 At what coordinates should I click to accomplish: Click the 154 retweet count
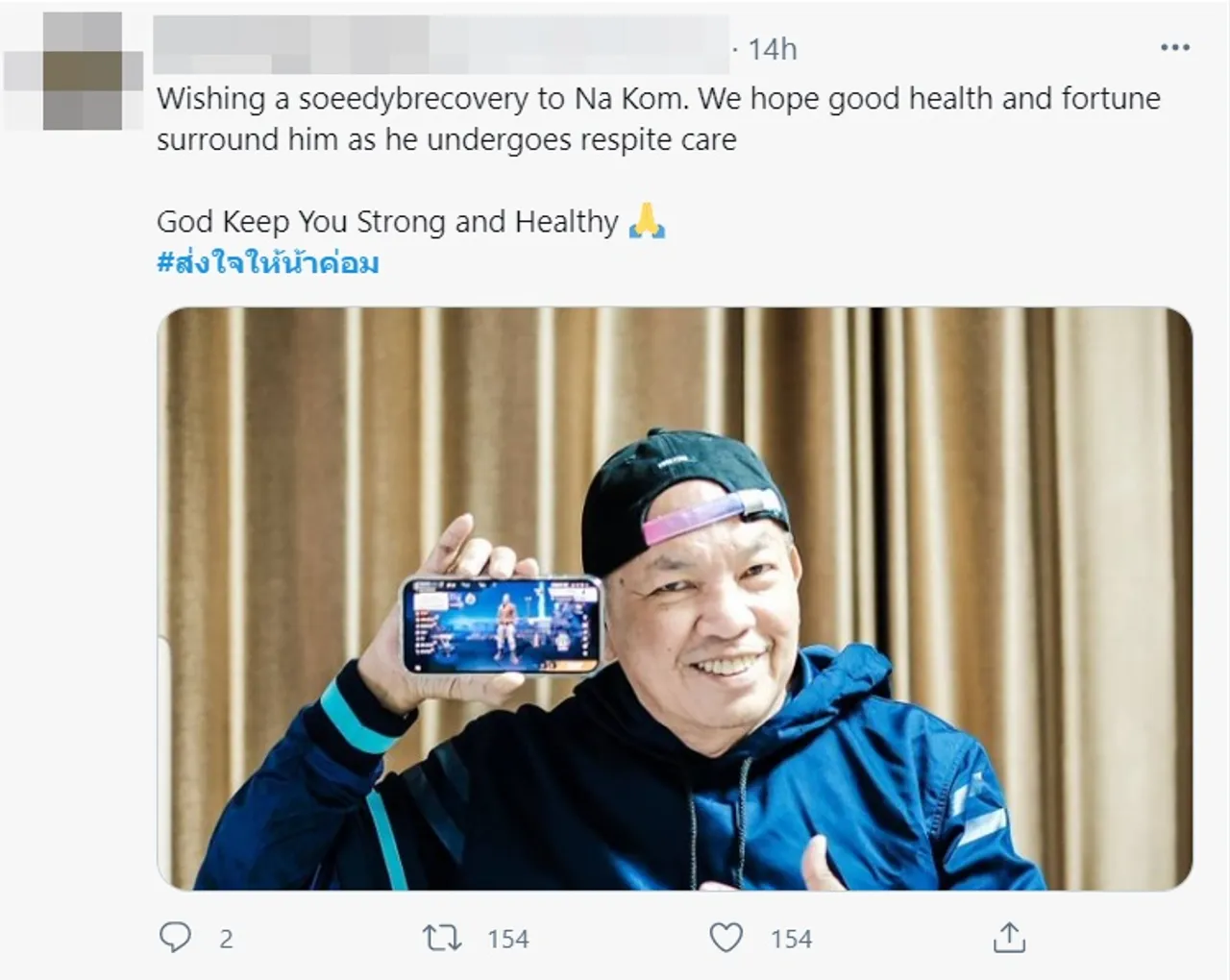pyautogui.click(x=508, y=939)
